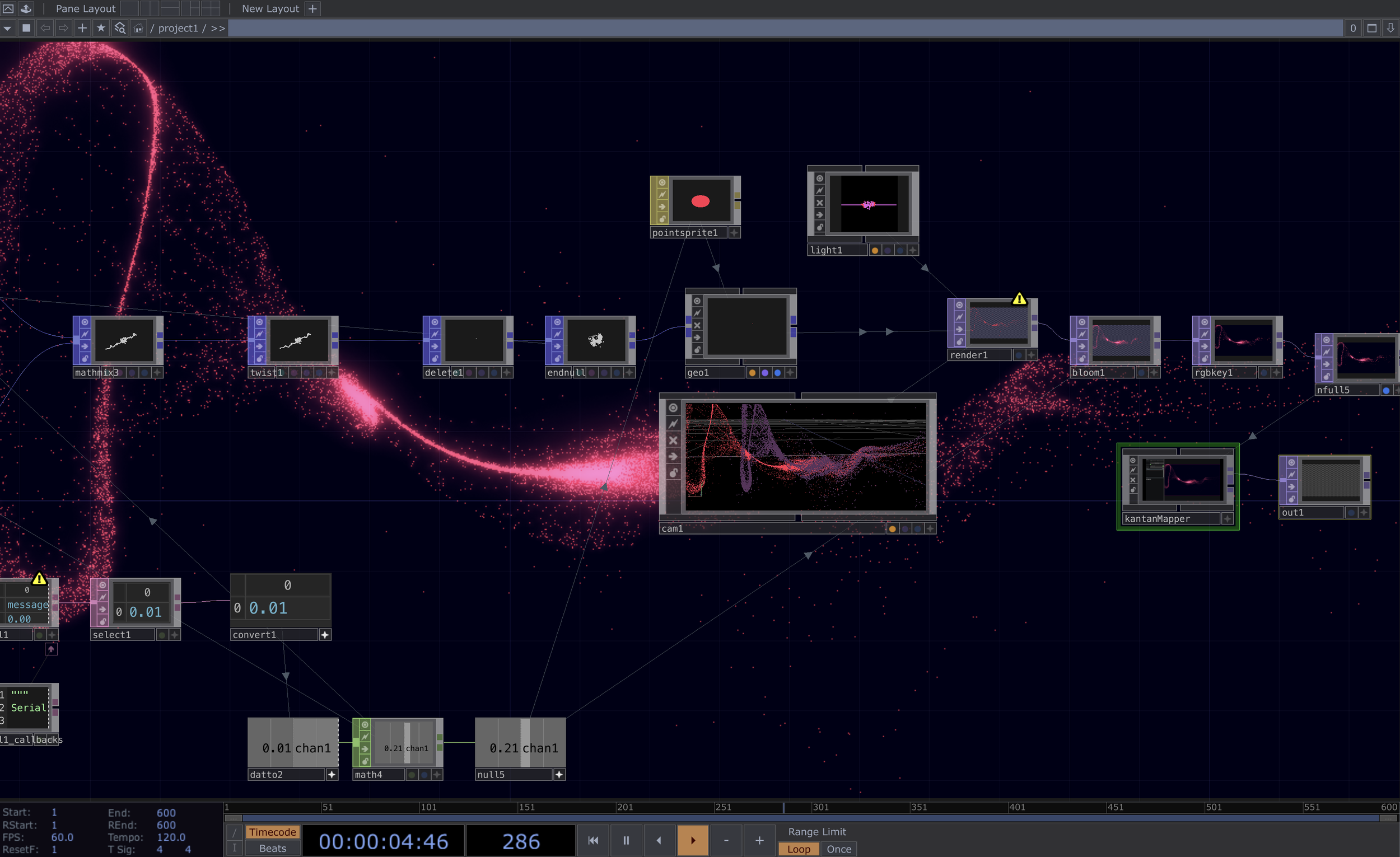
Task: Add a New Layout with plus button
Action: (312, 8)
